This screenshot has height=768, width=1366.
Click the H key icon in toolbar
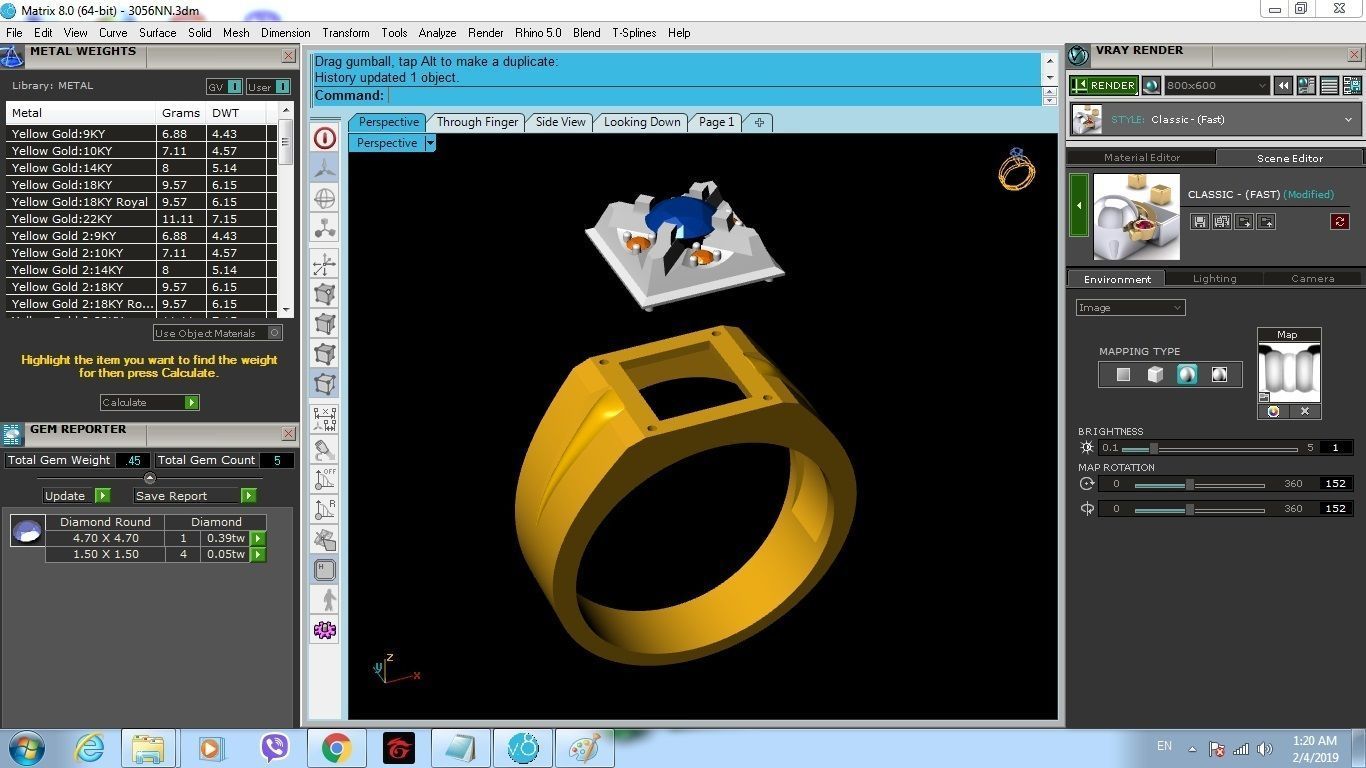[325, 570]
